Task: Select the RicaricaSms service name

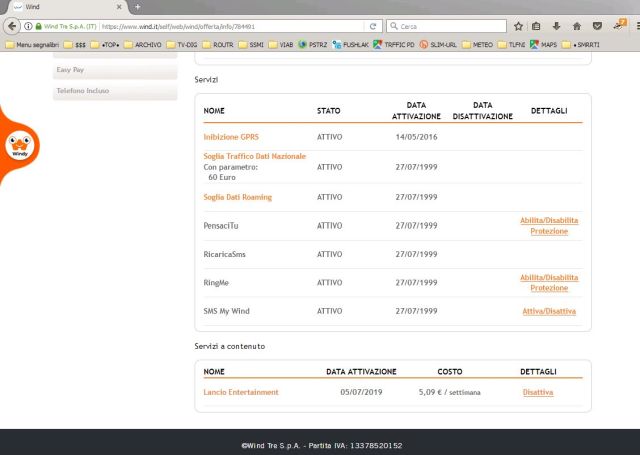Action: point(224,254)
